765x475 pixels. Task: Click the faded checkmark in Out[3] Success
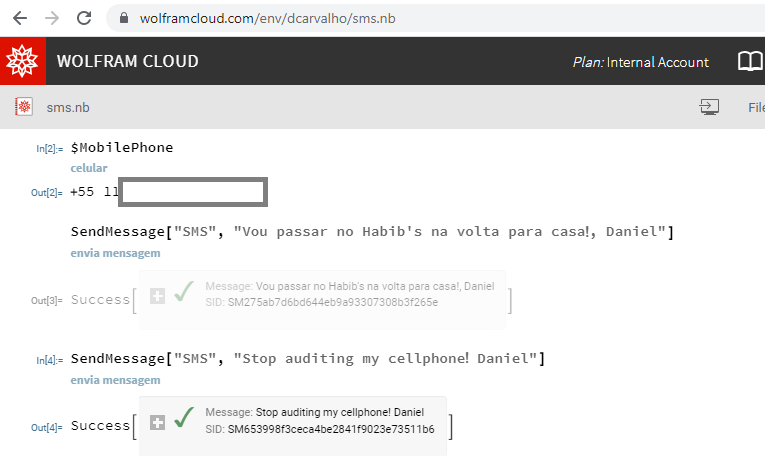click(x=184, y=291)
